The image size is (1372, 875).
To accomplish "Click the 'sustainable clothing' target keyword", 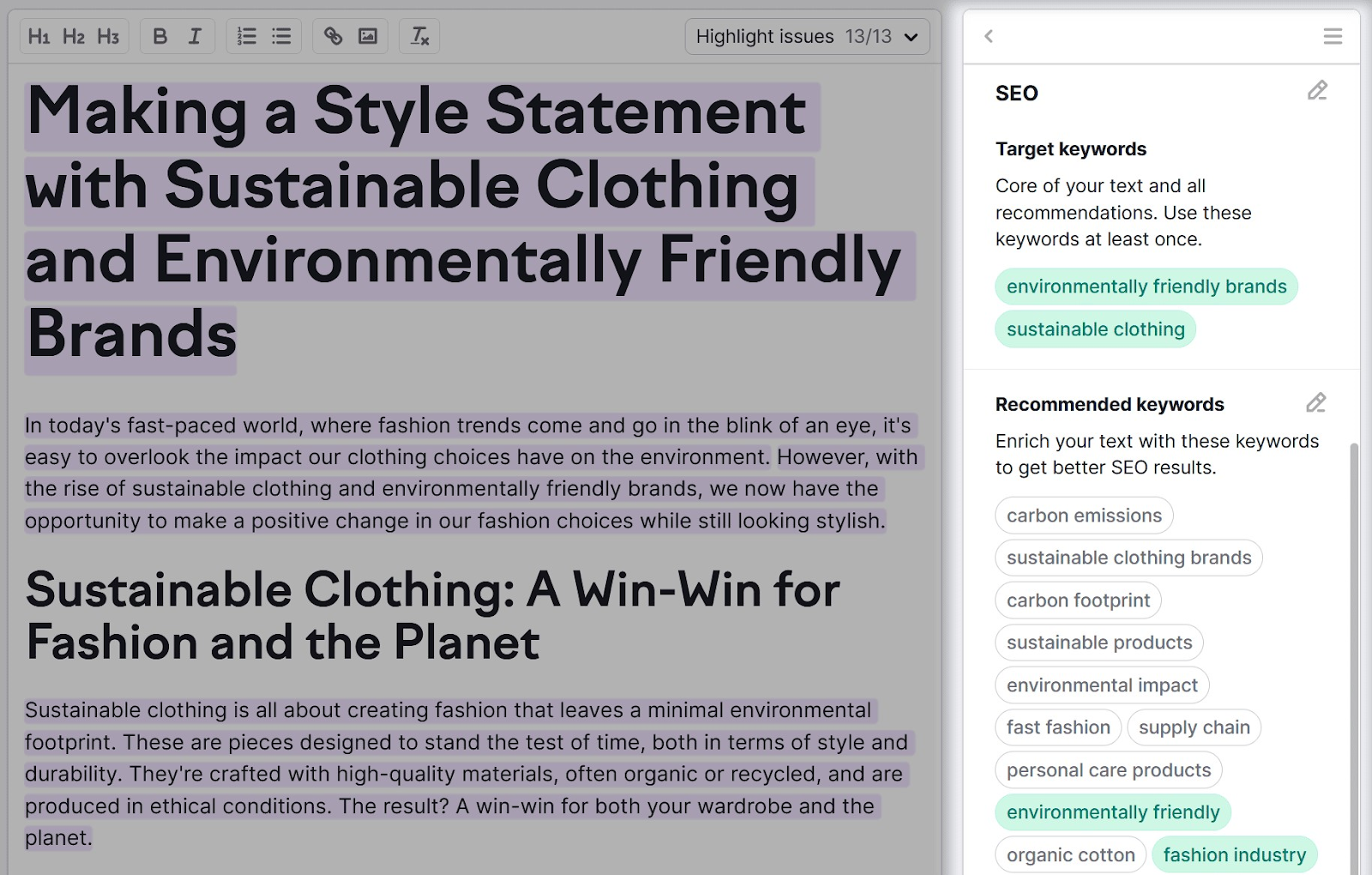I will click(1095, 329).
